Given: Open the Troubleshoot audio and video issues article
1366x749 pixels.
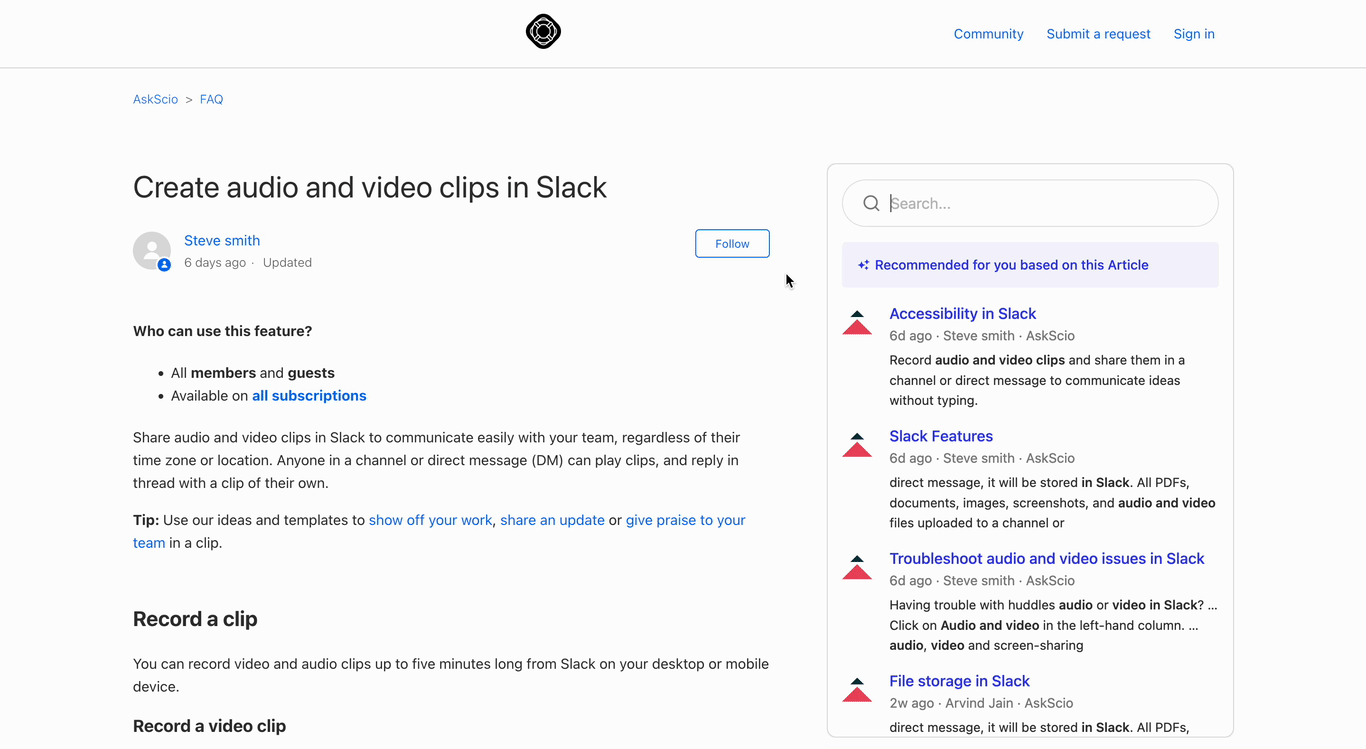Looking at the screenshot, I should pyautogui.click(x=1046, y=558).
